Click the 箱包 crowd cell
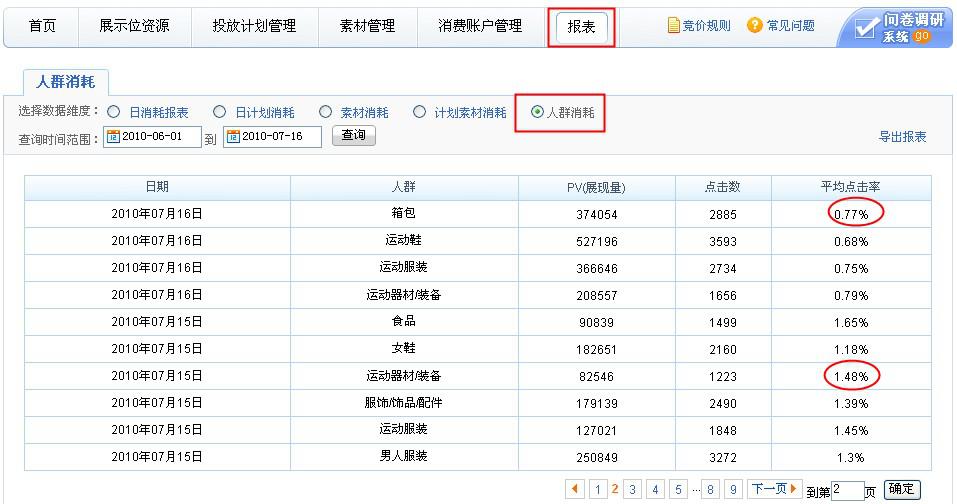Image resolution: width=957 pixels, height=504 pixels. pyautogui.click(x=403, y=213)
